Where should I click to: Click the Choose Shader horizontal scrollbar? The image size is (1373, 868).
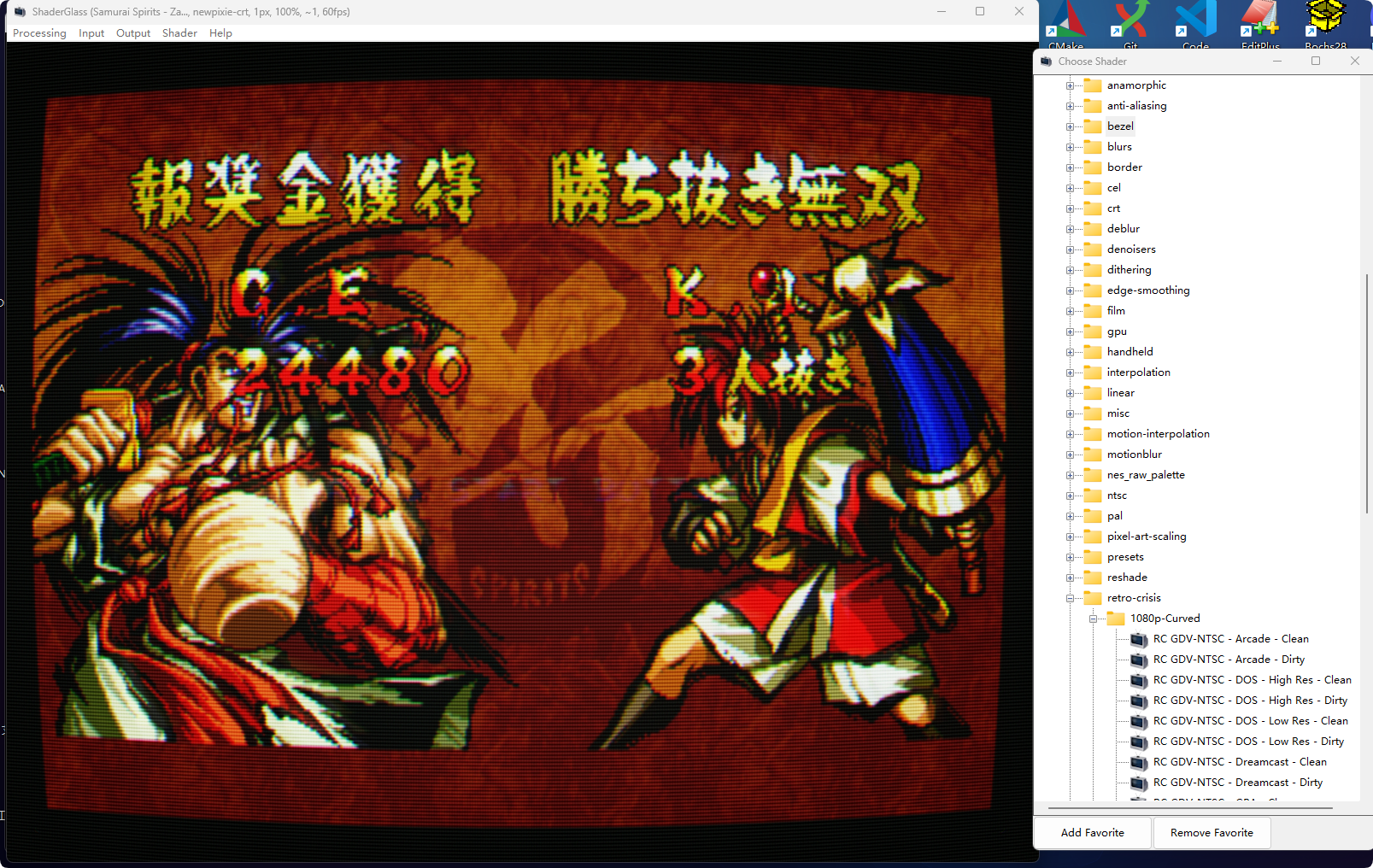[1191, 807]
